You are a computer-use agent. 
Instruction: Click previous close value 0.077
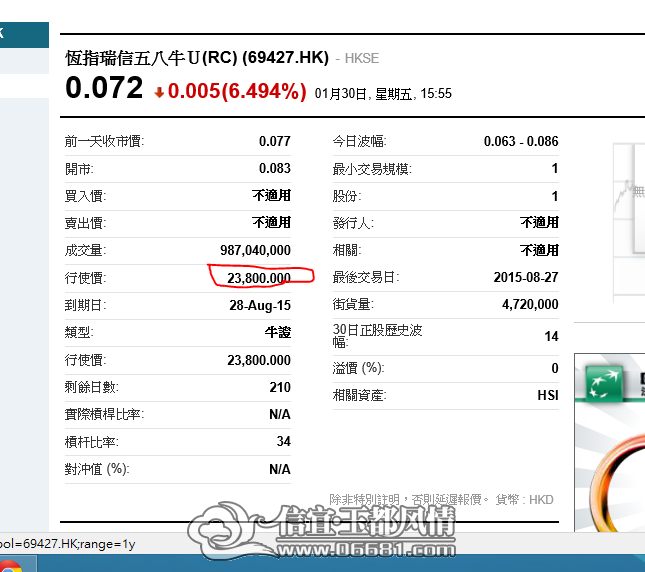[x=275, y=141]
